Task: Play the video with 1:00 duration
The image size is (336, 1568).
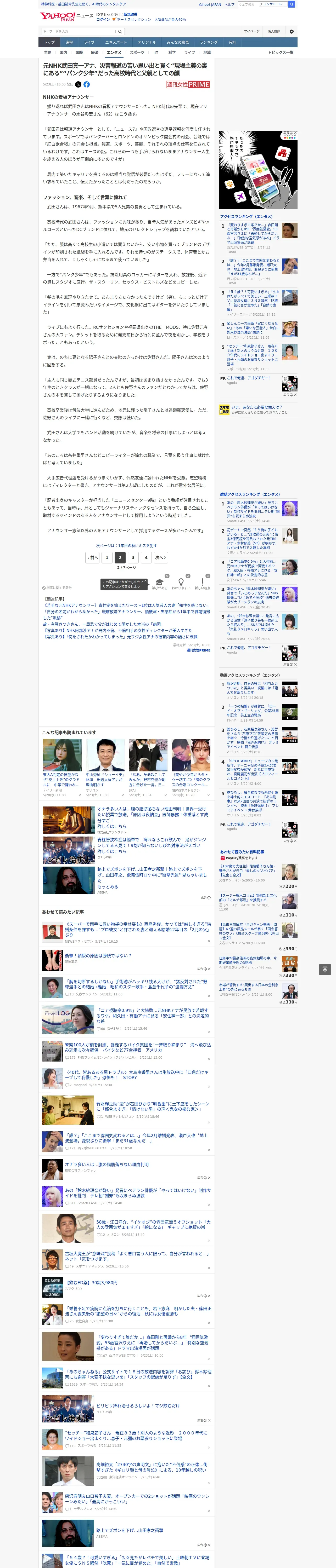Action: click(x=290, y=712)
